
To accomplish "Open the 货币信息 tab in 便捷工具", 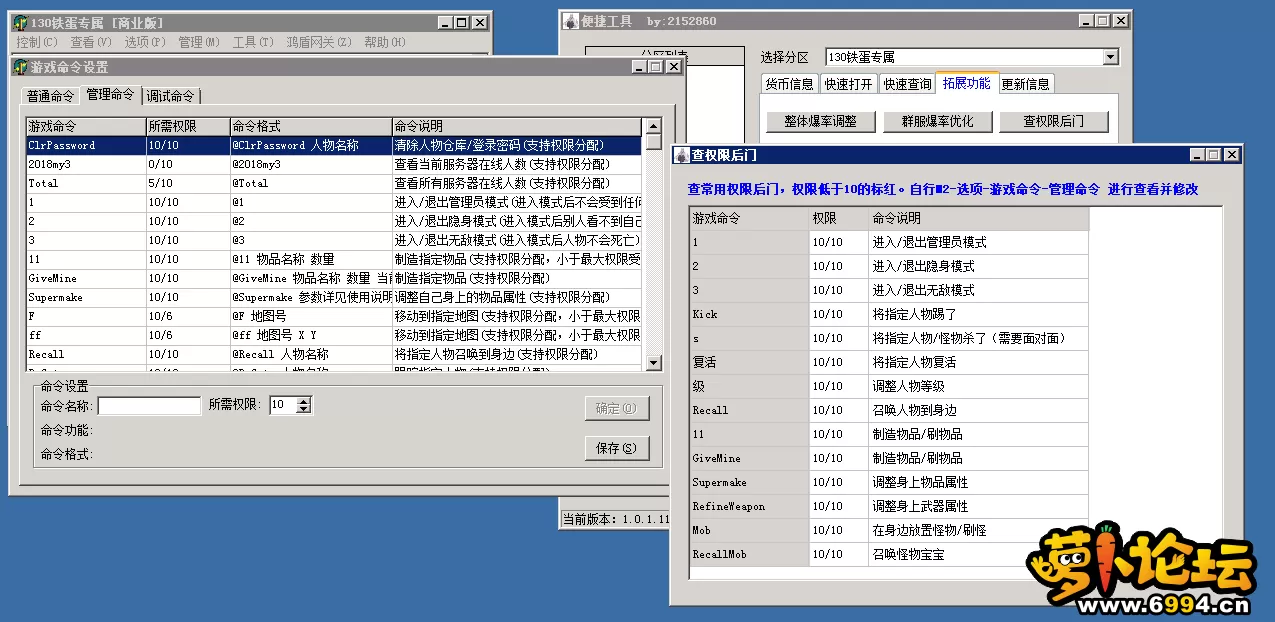I will point(790,84).
